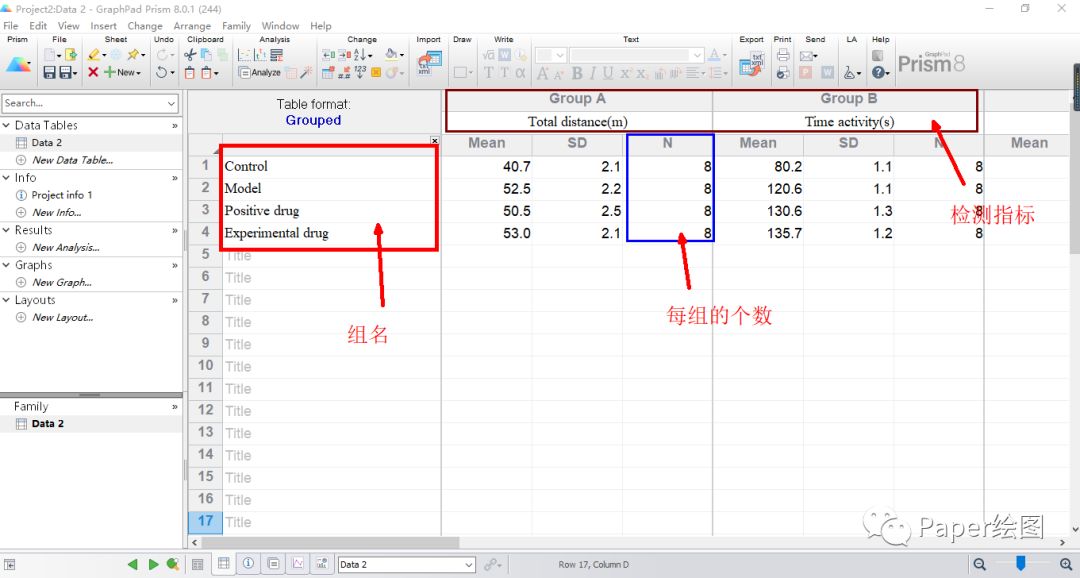1080x578 pixels.
Task: Collapse the Data Tables section
Action: (x=6, y=125)
